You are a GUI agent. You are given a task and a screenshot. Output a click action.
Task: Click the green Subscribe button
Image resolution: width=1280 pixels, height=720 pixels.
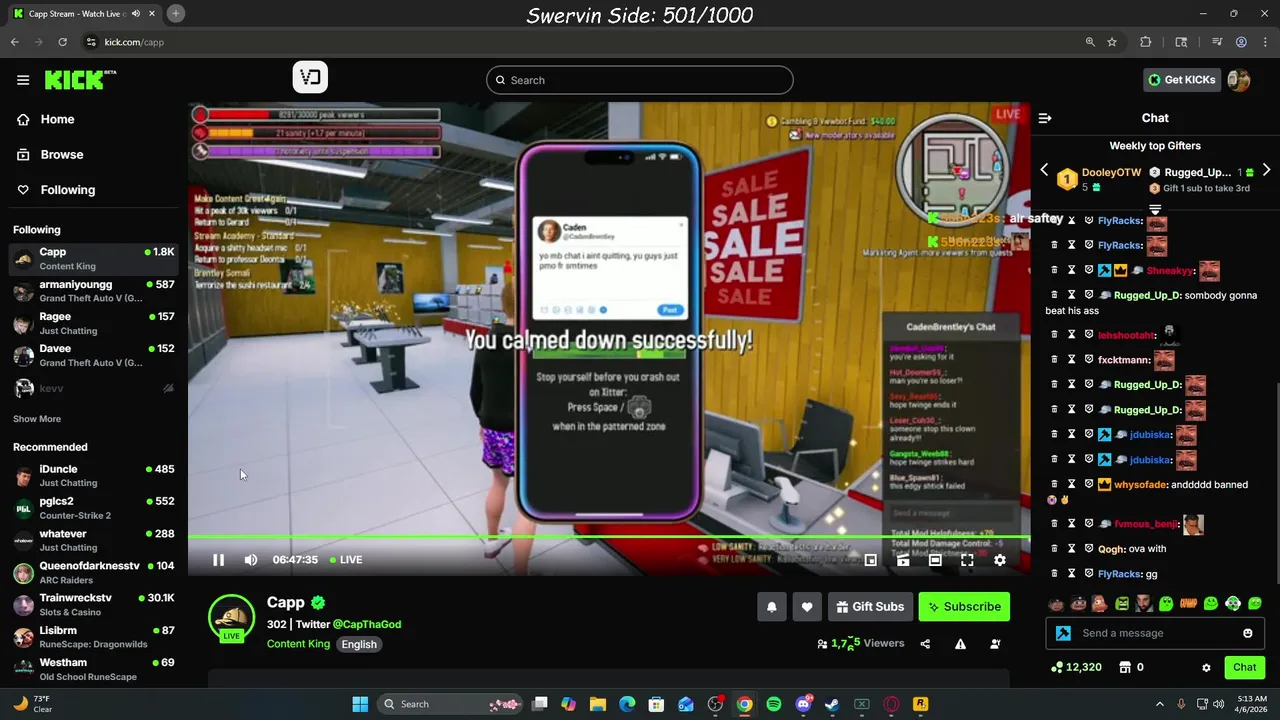(x=964, y=606)
